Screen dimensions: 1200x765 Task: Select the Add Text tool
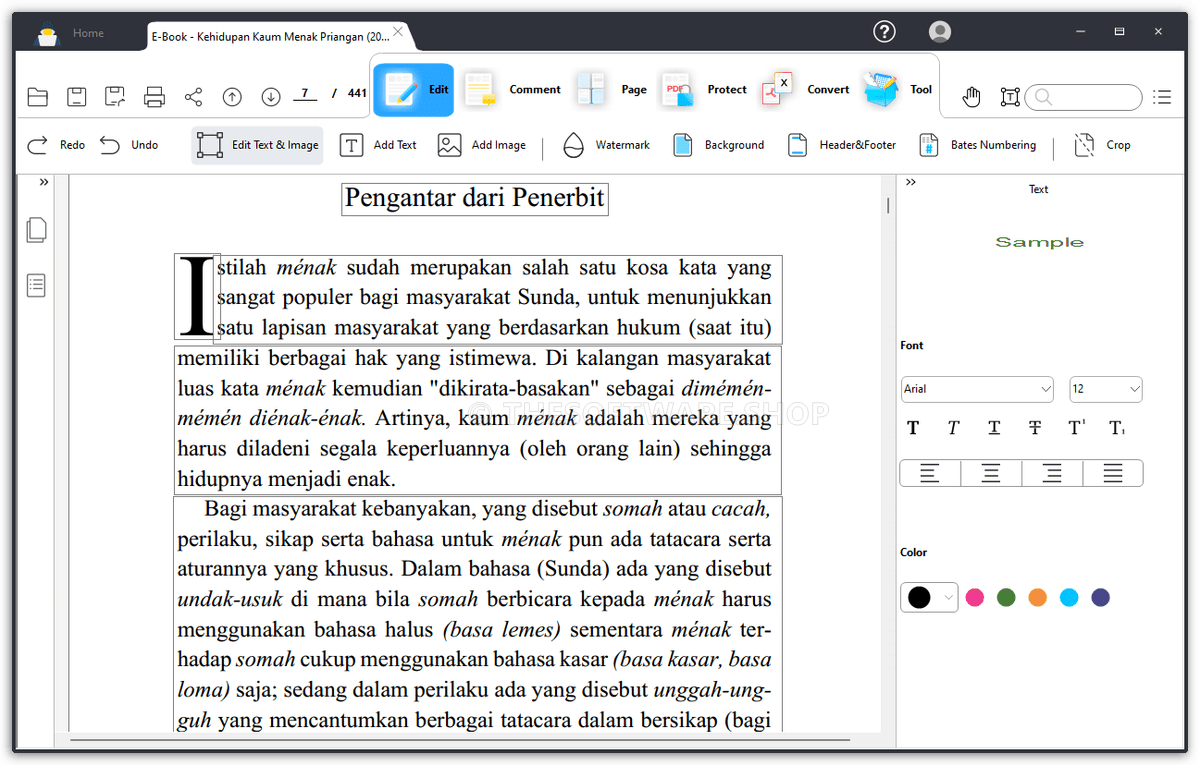(378, 145)
